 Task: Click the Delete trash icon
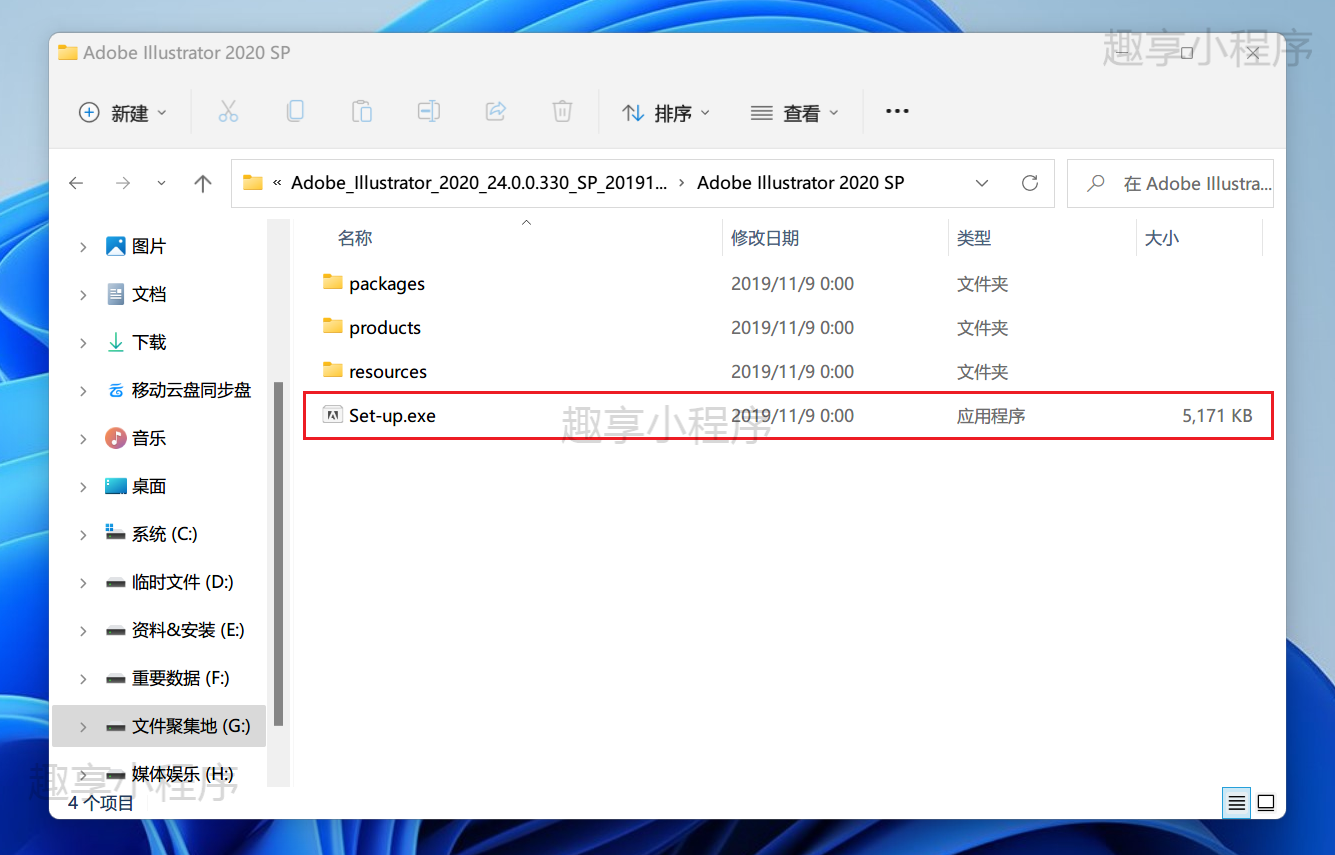[x=563, y=112]
